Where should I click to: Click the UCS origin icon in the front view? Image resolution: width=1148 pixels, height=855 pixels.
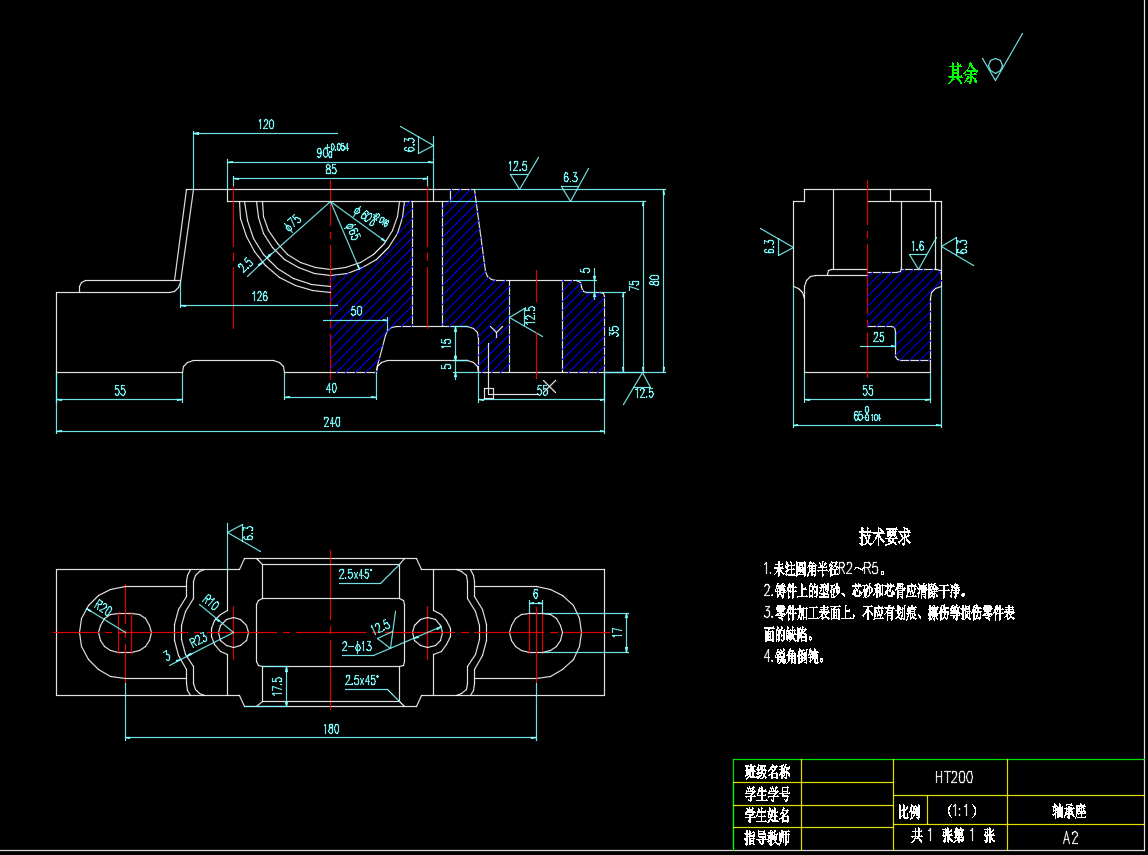click(489, 392)
